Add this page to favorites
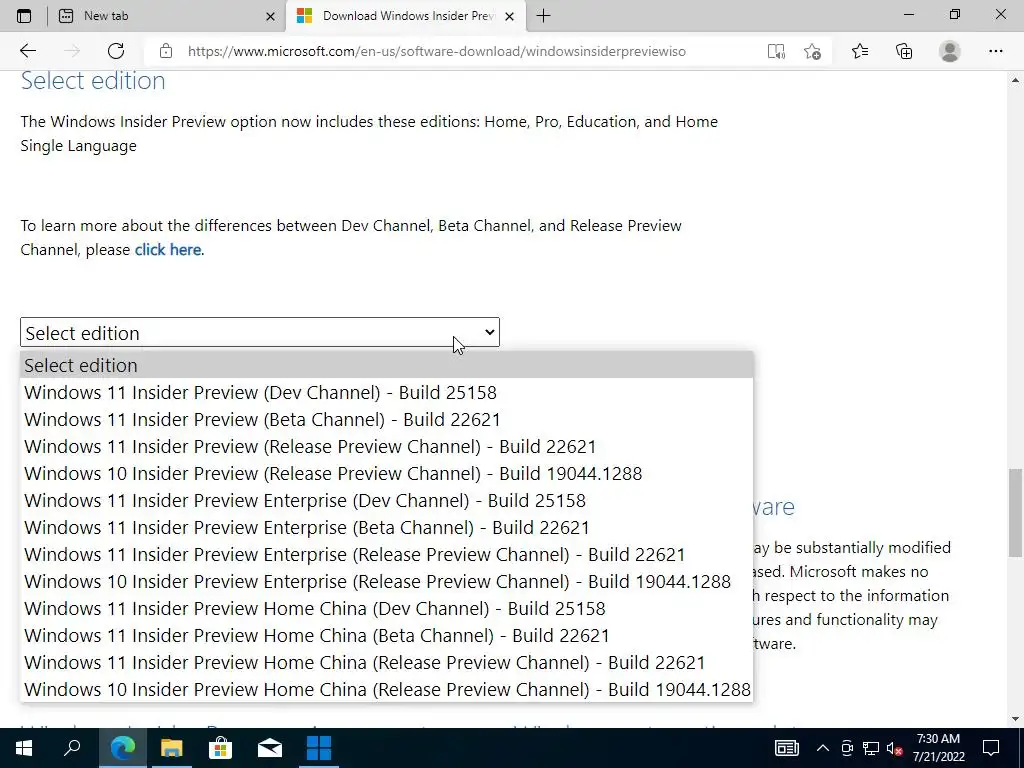 pos(812,51)
